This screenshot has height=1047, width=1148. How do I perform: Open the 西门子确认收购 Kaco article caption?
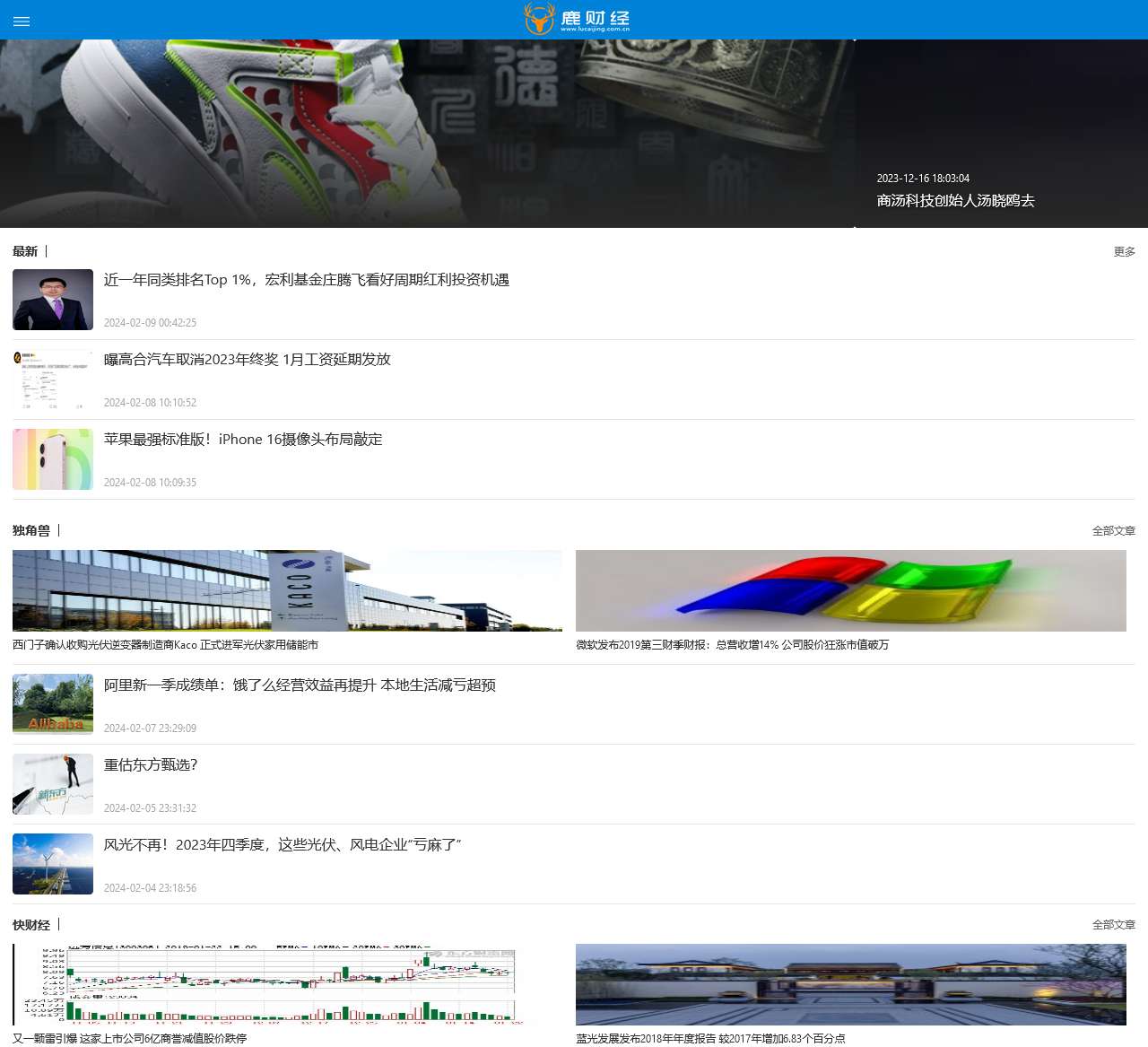(165, 645)
